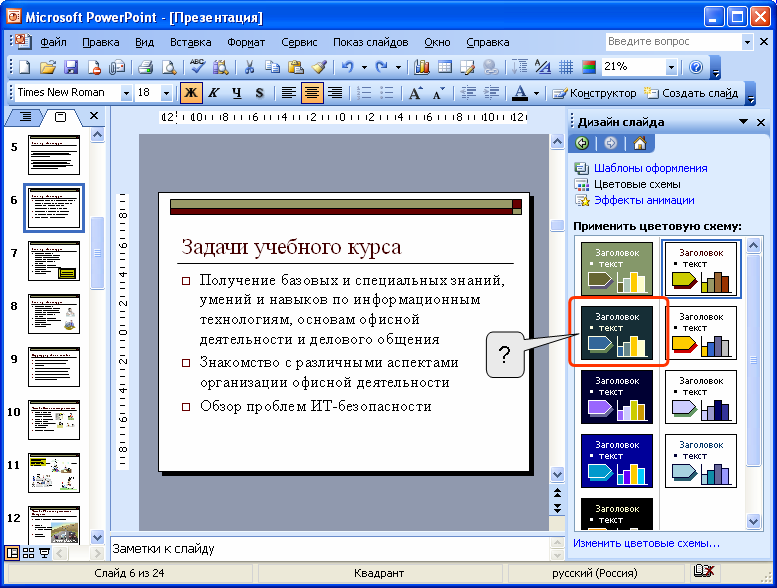Screen dimensions: 777x588
Task: Go back with the task pane Back arrow
Action: tap(582, 144)
